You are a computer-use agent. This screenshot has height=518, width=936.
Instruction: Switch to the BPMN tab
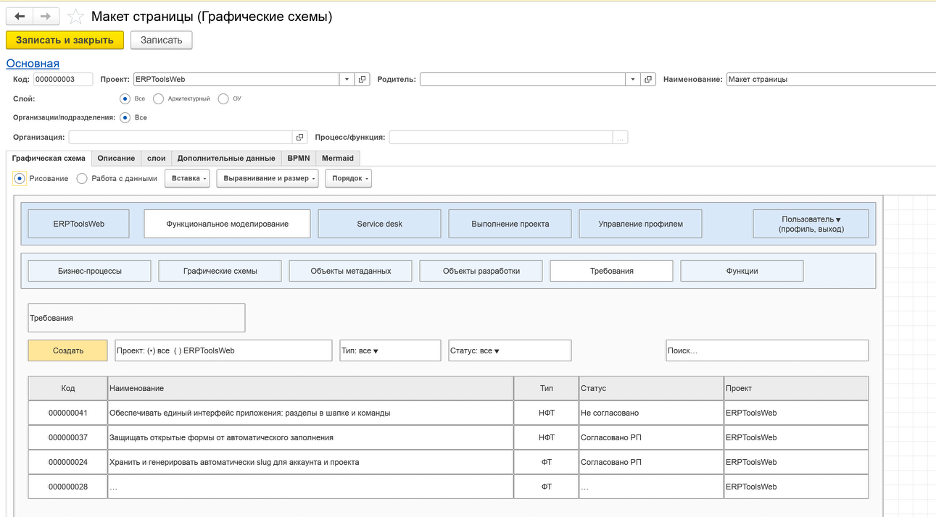298,158
